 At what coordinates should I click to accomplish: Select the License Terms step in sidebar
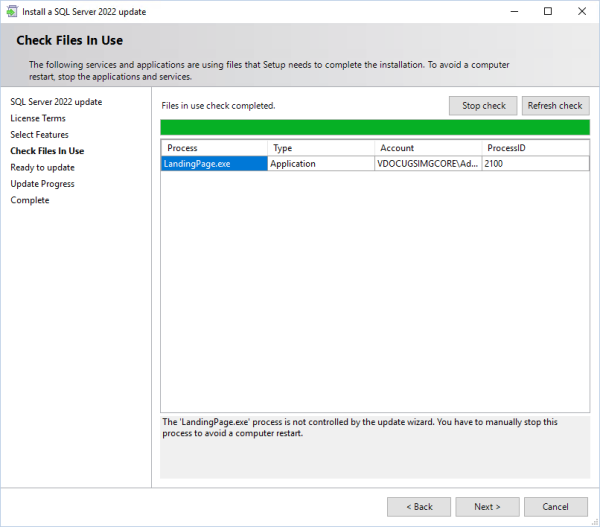39,118
